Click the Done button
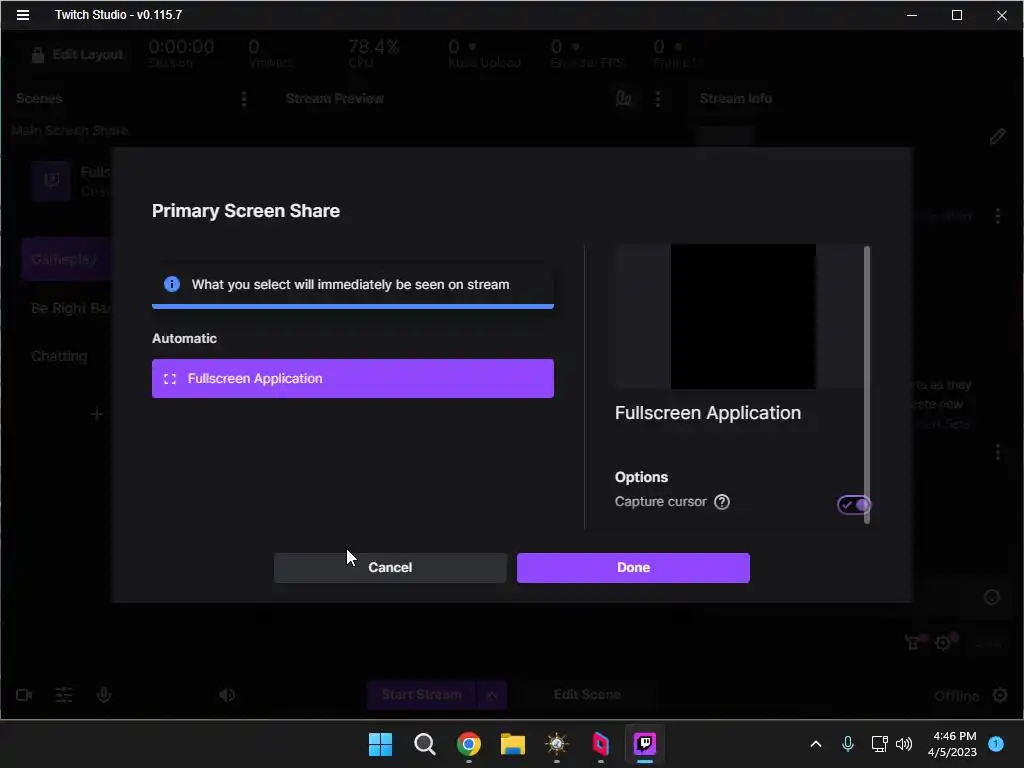Image resolution: width=1024 pixels, height=768 pixels. tap(633, 568)
